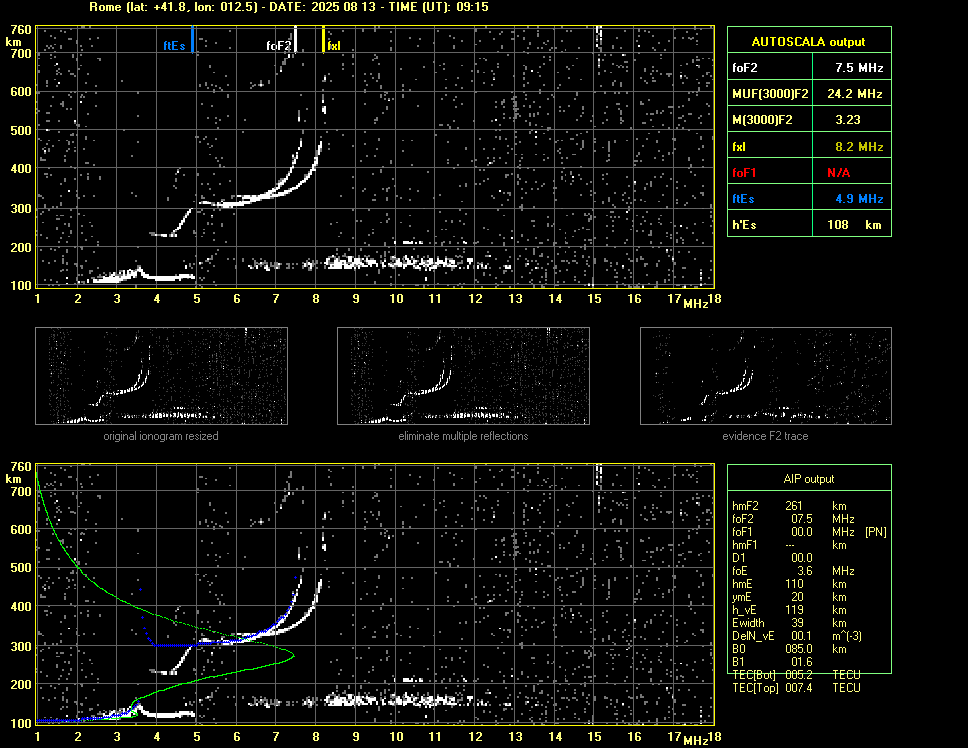968x748 pixels.
Task: Click the AIP output panel header
Action: point(809,479)
